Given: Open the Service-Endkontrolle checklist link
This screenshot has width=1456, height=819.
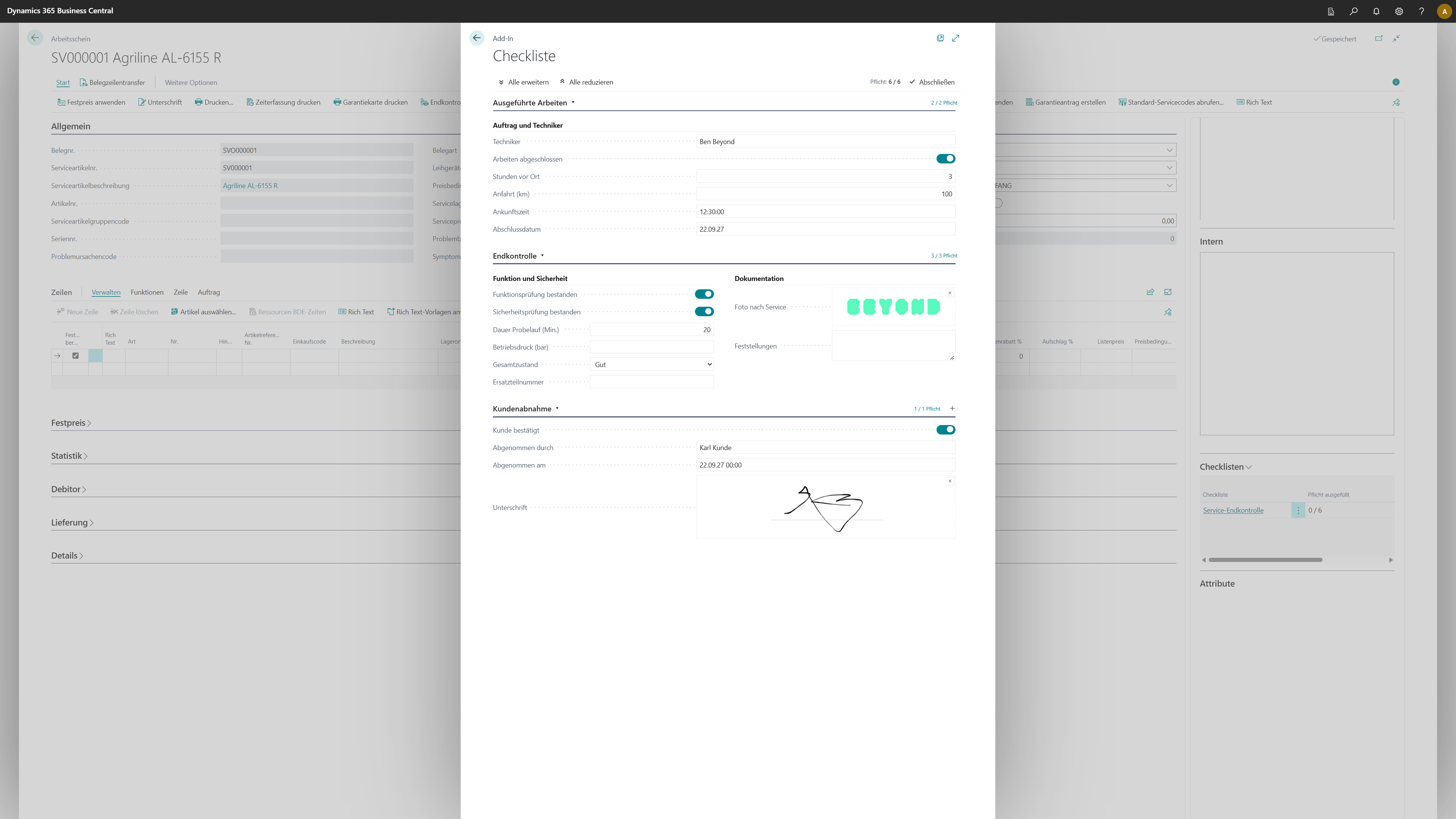Looking at the screenshot, I should coord(1233,510).
